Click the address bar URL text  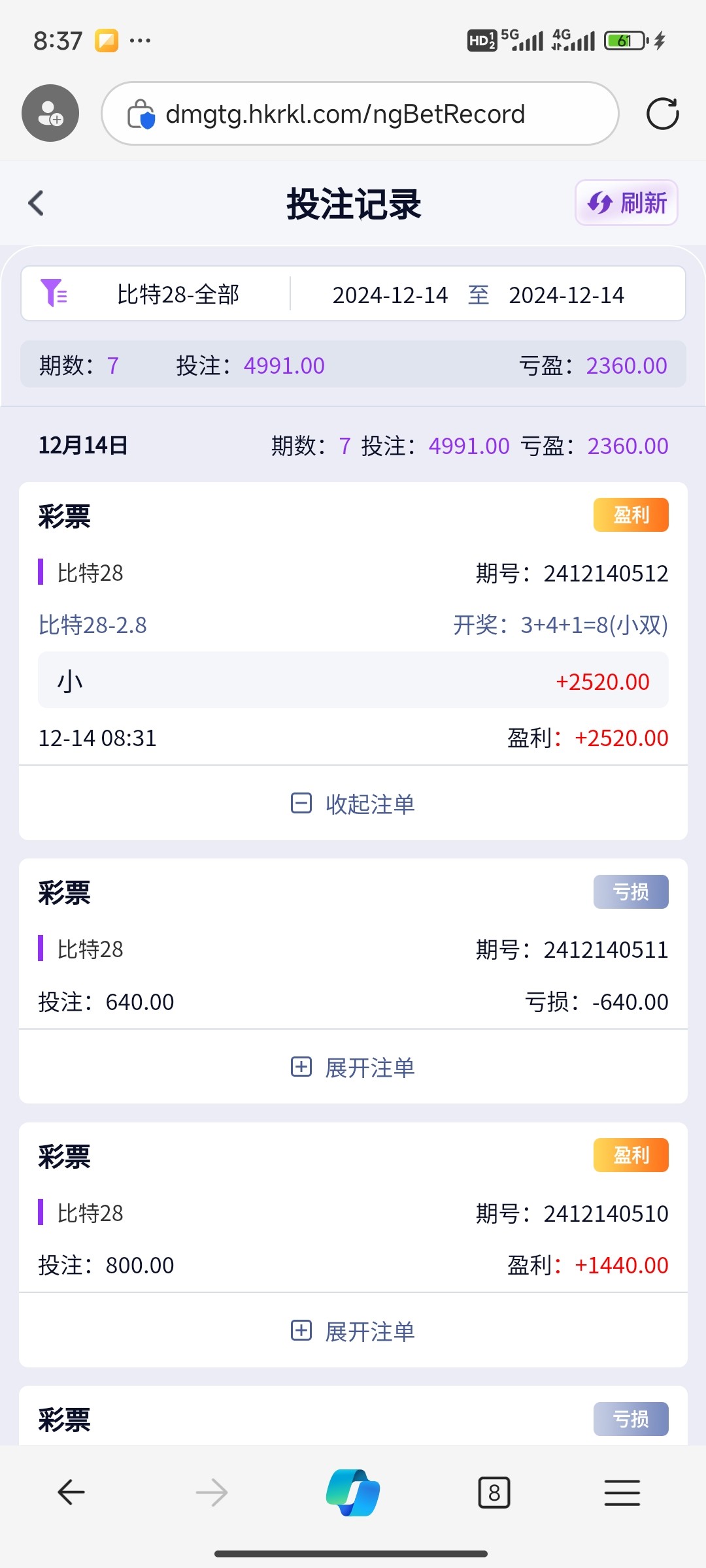coord(345,114)
